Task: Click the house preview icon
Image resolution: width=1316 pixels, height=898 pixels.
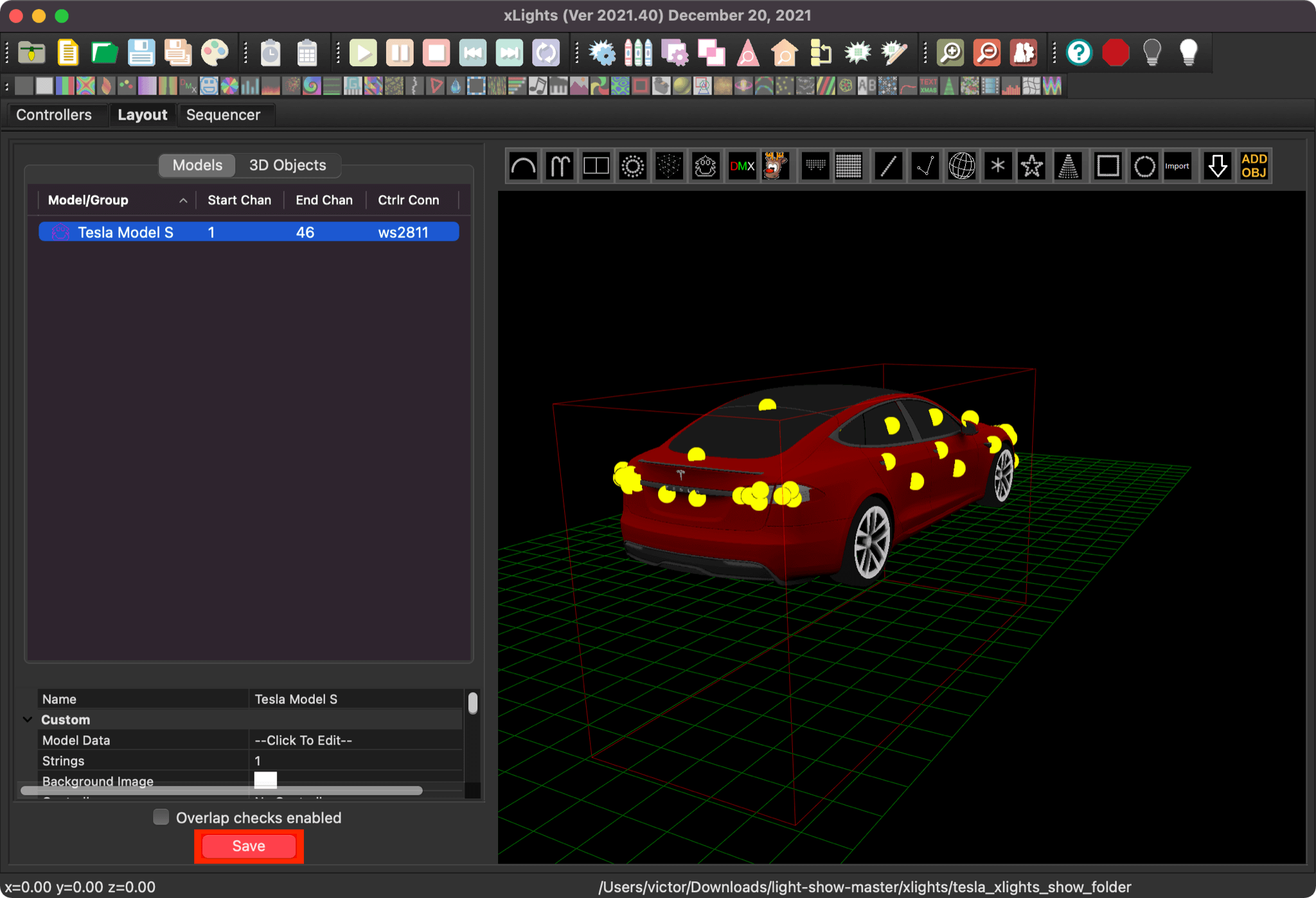Action: tap(785, 53)
